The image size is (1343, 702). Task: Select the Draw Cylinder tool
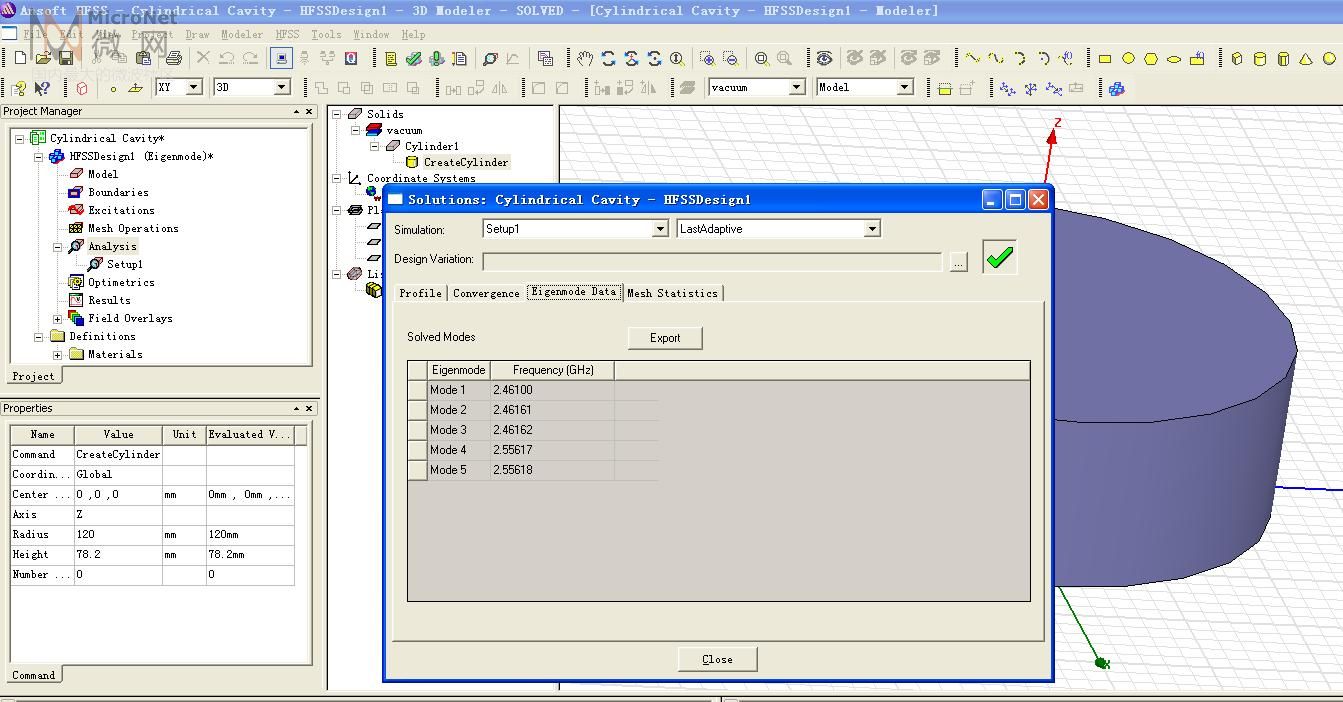[x=1259, y=58]
